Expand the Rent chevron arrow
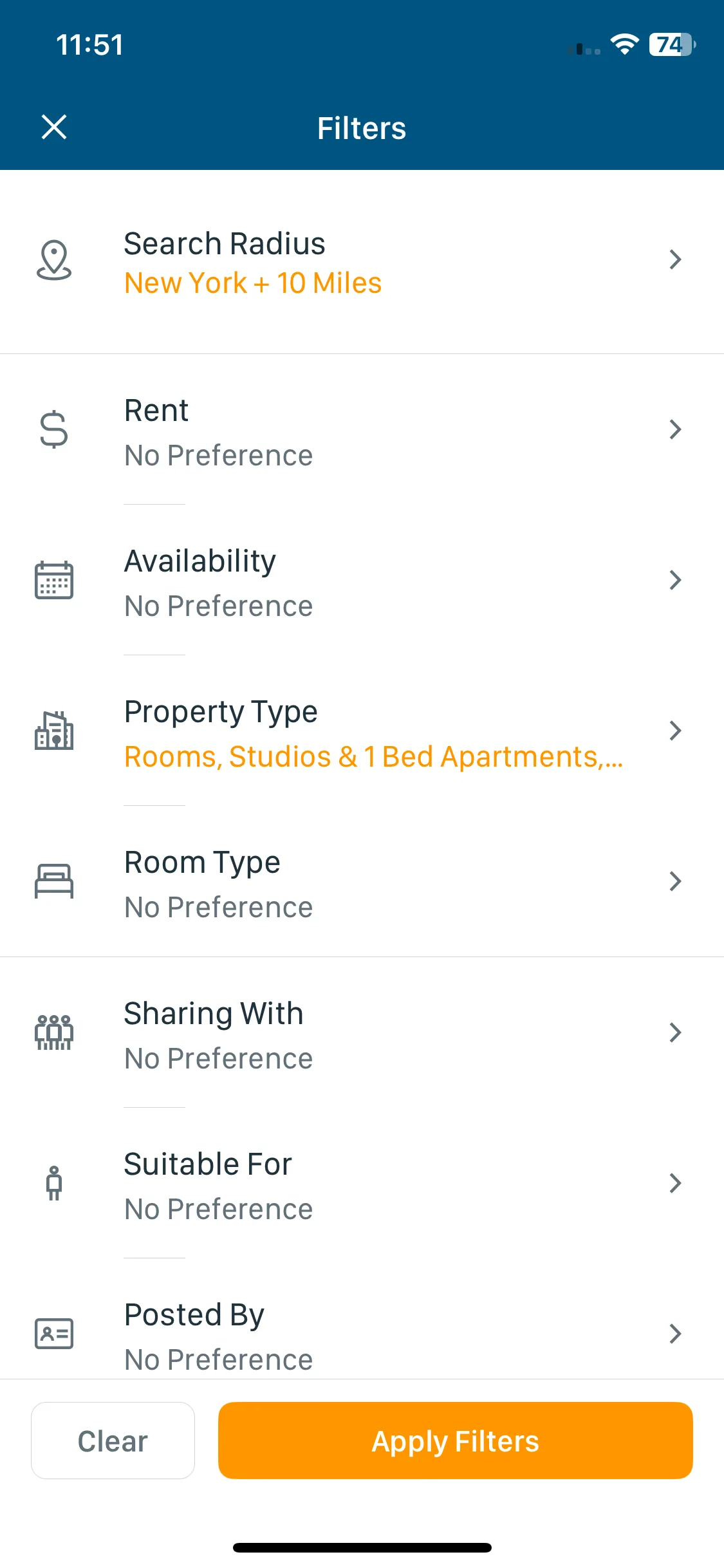This screenshot has height=1568, width=724. (x=675, y=429)
